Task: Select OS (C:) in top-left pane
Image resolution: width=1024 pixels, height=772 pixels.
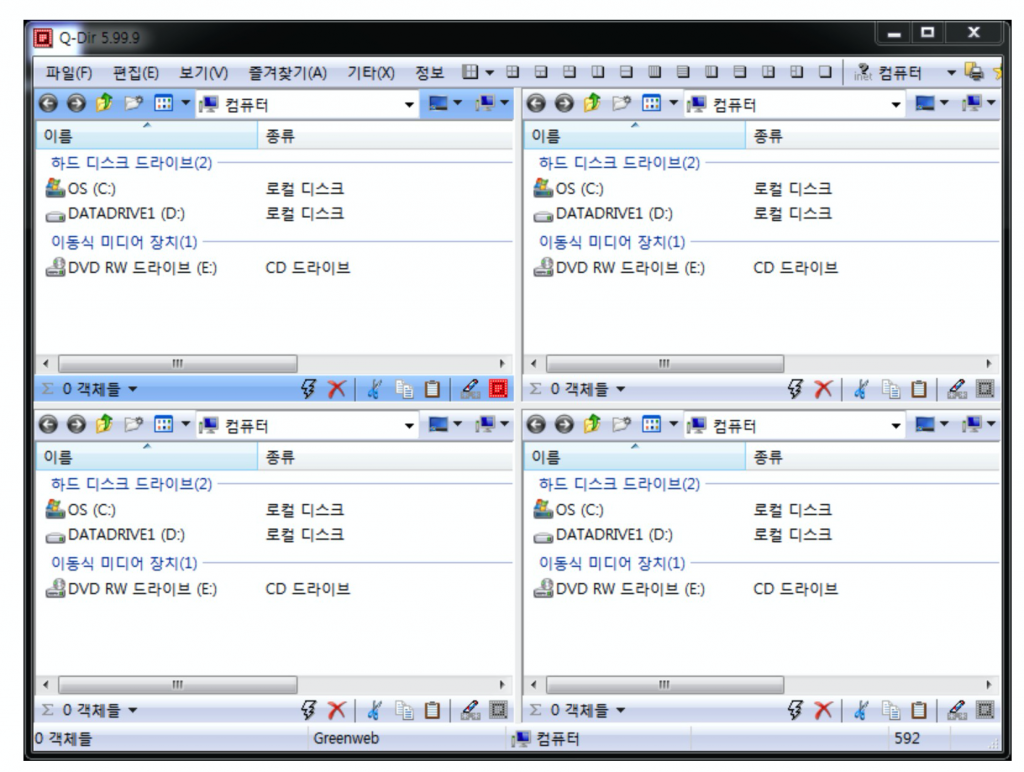Action: pyautogui.click(x=80, y=188)
